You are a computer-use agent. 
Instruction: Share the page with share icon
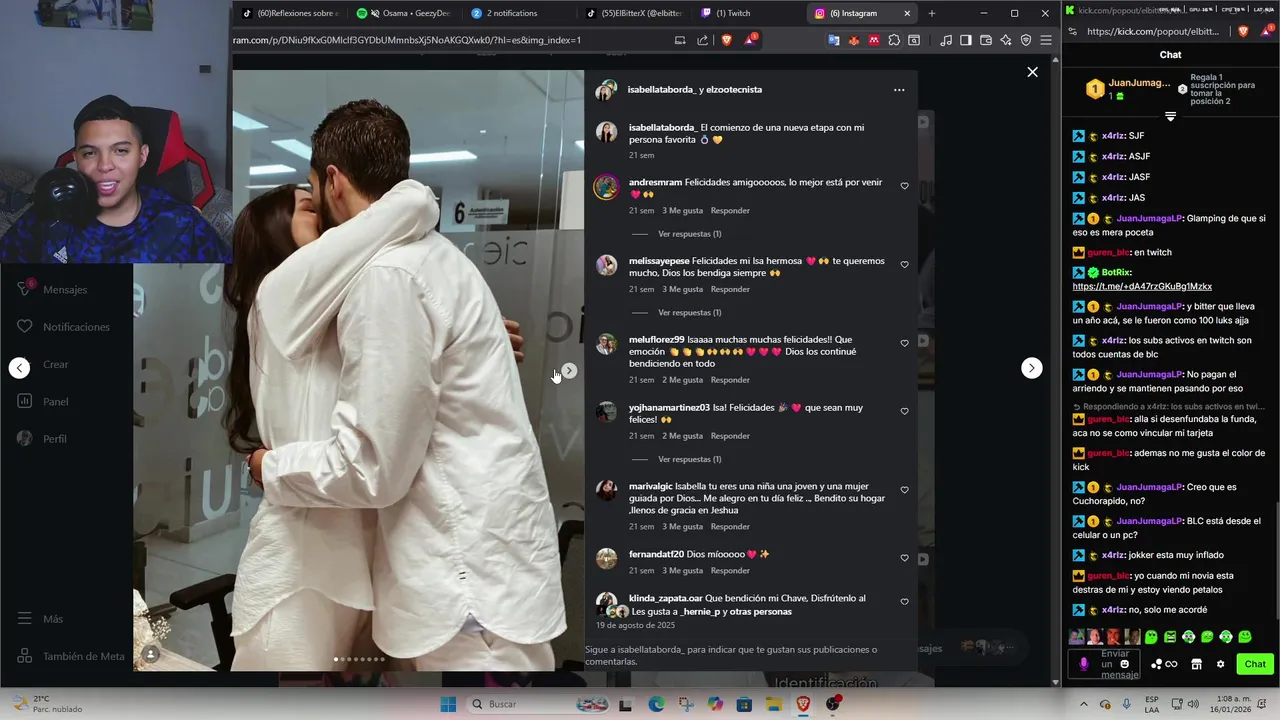pyautogui.click(x=702, y=40)
